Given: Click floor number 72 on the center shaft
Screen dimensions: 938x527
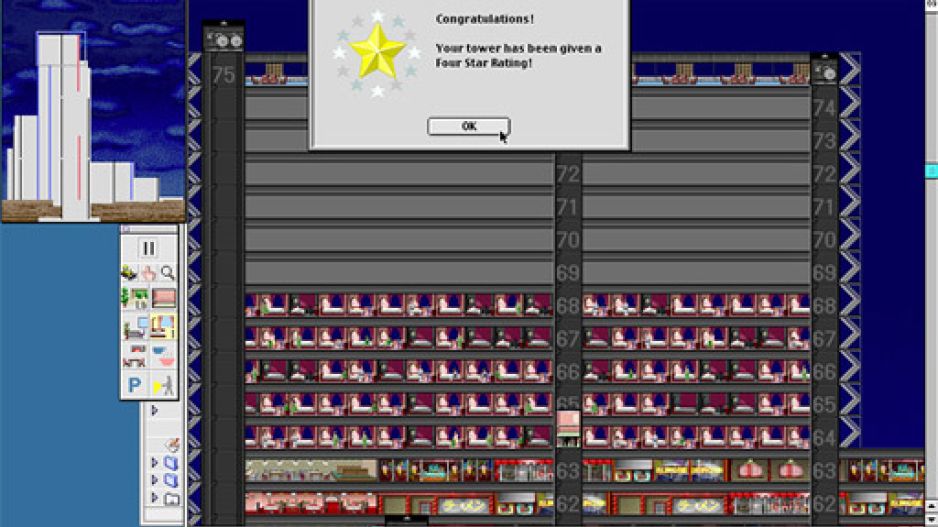Looking at the screenshot, I should click(568, 175).
